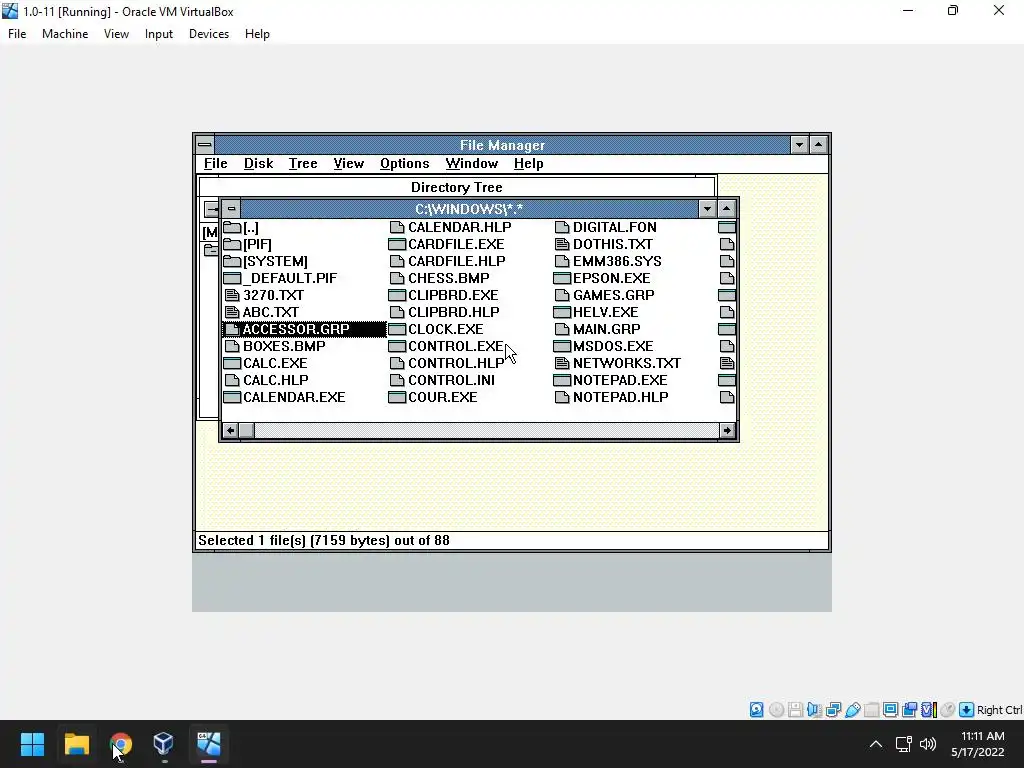The width and height of the screenshot is (1024, 768).
Task: Click the BOXES.BMP file icon
Action: tap(232, 346)
